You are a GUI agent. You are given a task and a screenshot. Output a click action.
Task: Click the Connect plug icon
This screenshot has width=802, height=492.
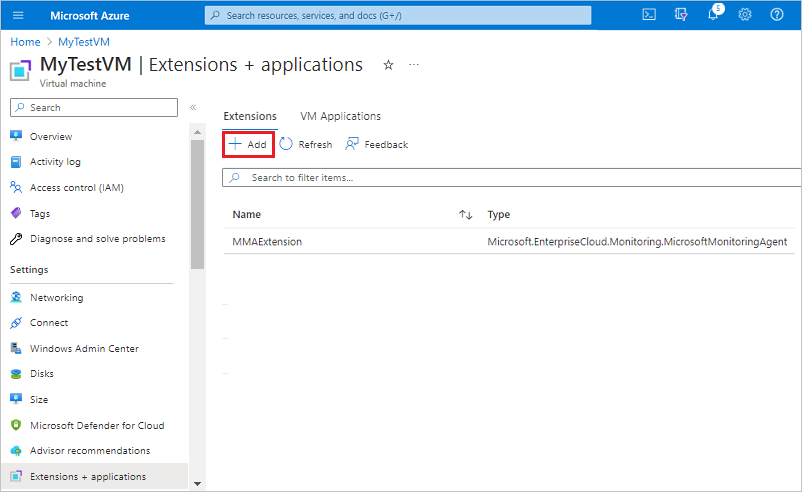[x=16, y=323]
